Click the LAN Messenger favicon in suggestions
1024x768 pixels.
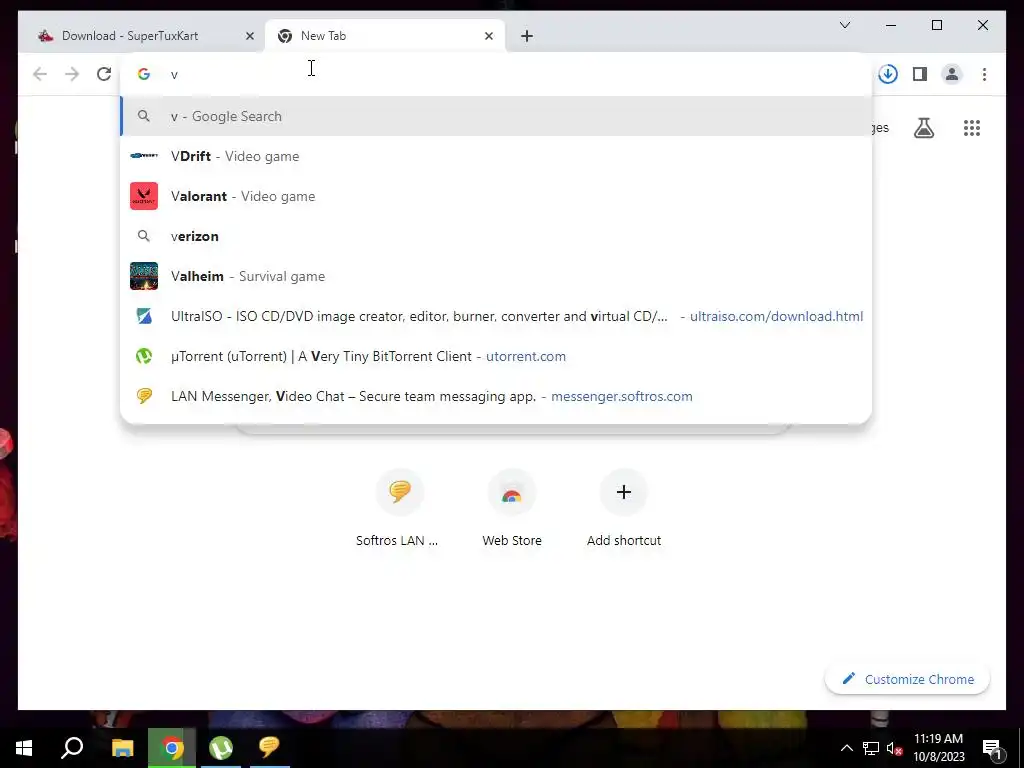(144, 396)
